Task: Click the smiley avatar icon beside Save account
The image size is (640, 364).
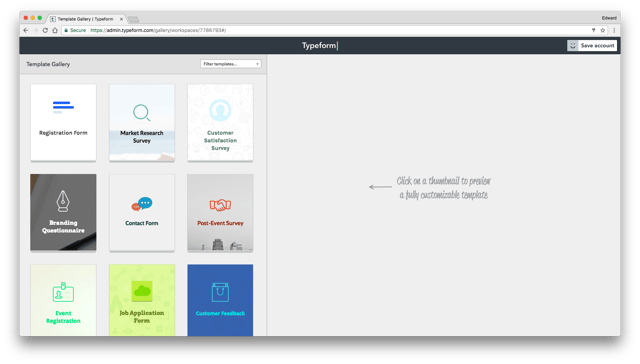Action: 573,46
